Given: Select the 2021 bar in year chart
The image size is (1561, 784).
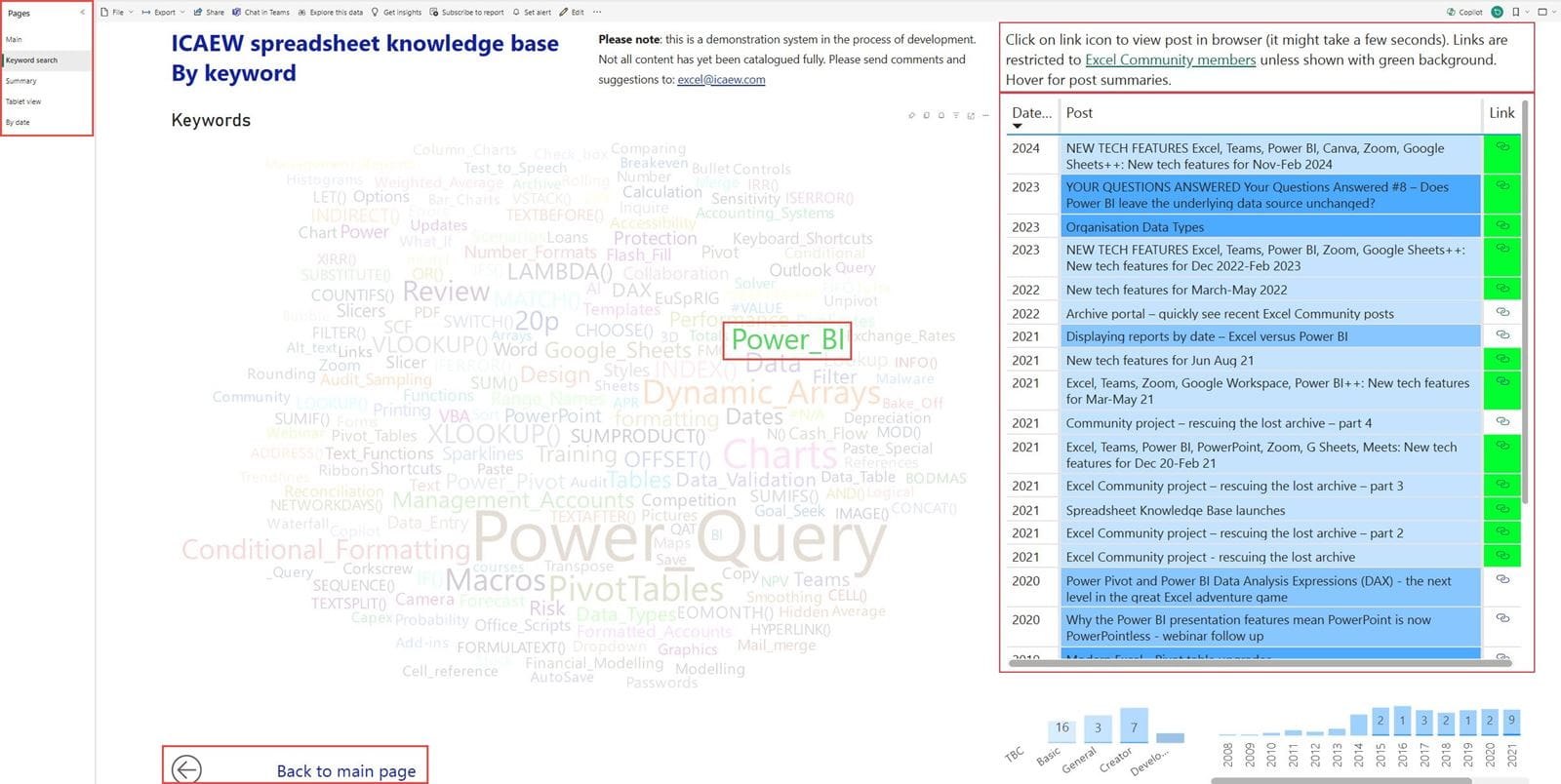Looking at the screenshot, I should coord(1511,722).
